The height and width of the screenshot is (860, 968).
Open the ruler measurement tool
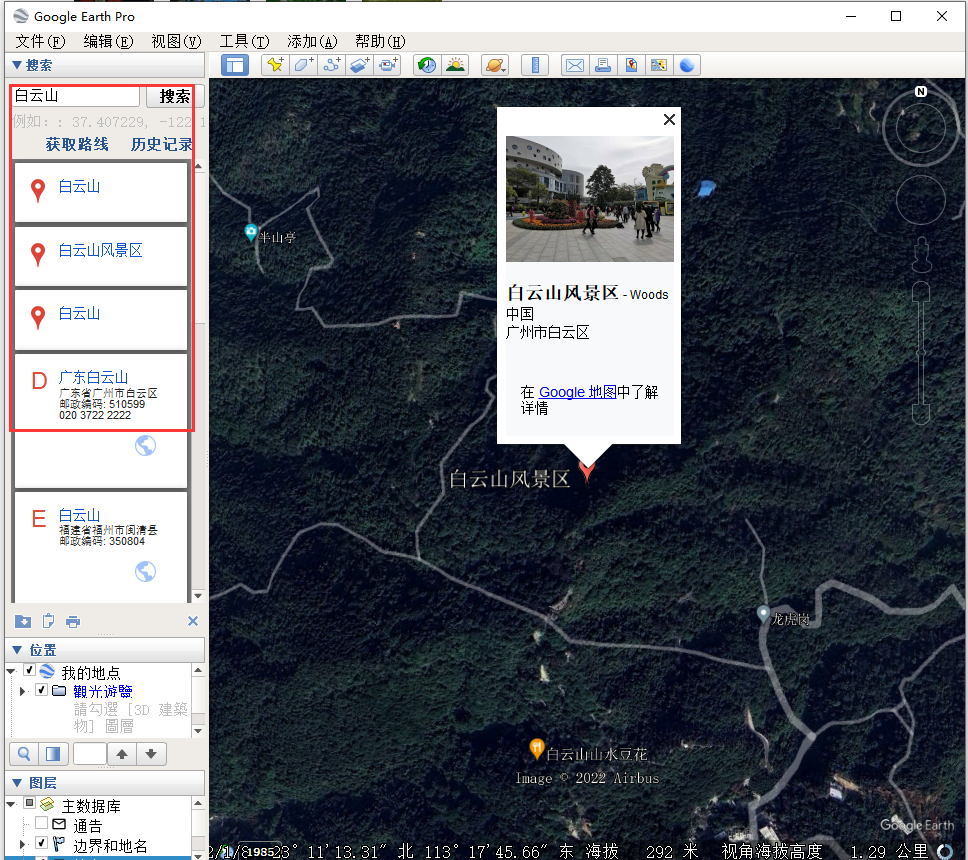point(535,65)
